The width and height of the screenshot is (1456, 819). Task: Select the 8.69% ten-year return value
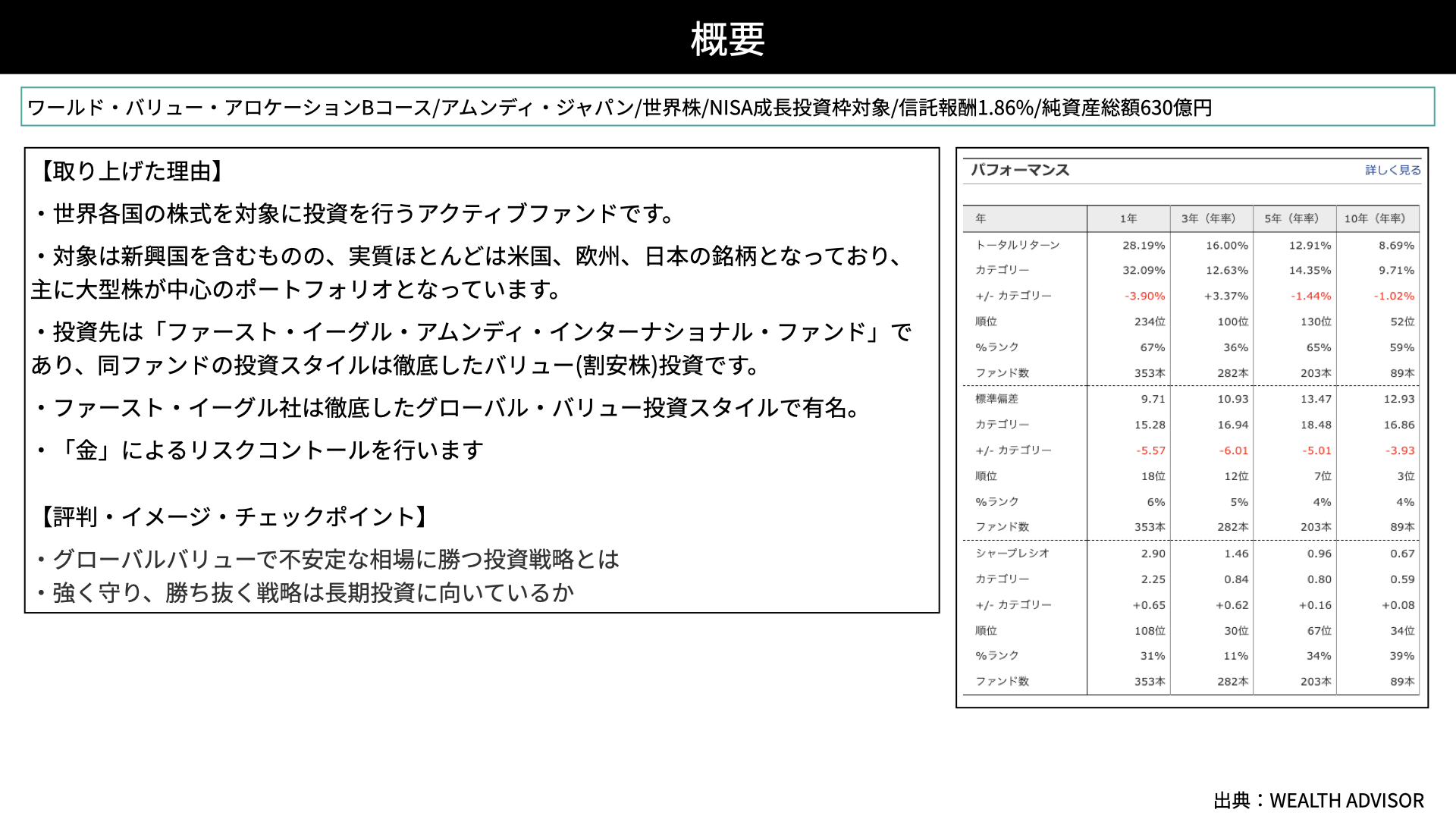[1396, 246]
